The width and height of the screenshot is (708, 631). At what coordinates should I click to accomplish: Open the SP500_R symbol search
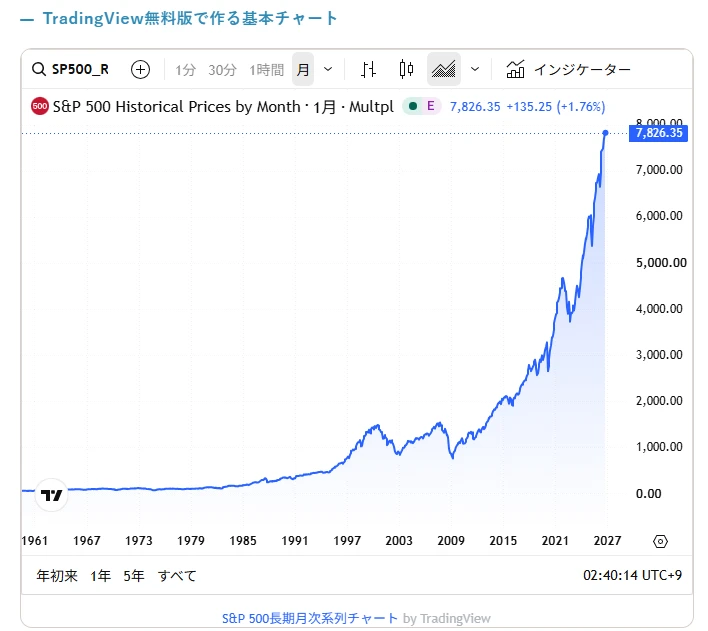[70, 70]
